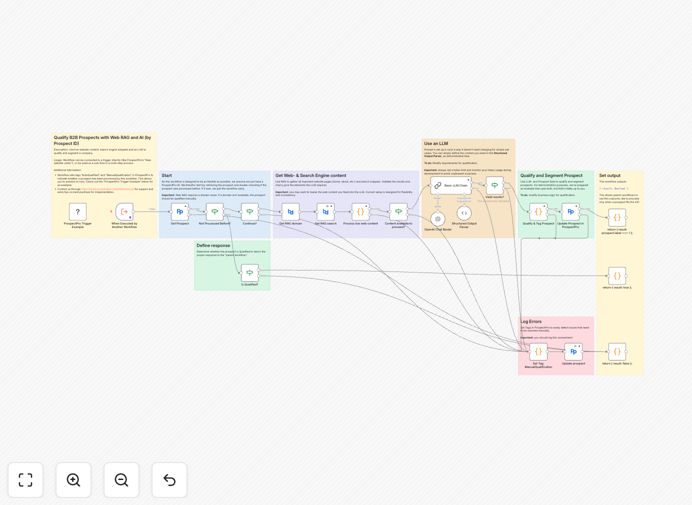
Task: Open the Get RAG search node
Action: (326, 212)
